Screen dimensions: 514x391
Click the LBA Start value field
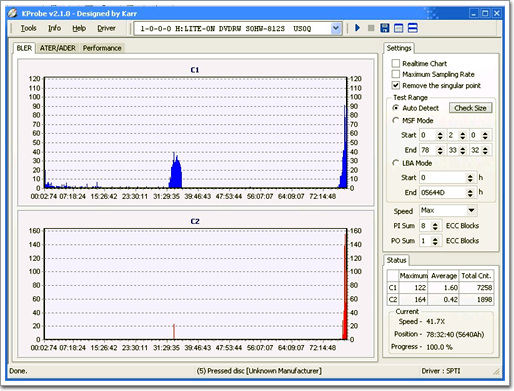coord(443,178)
